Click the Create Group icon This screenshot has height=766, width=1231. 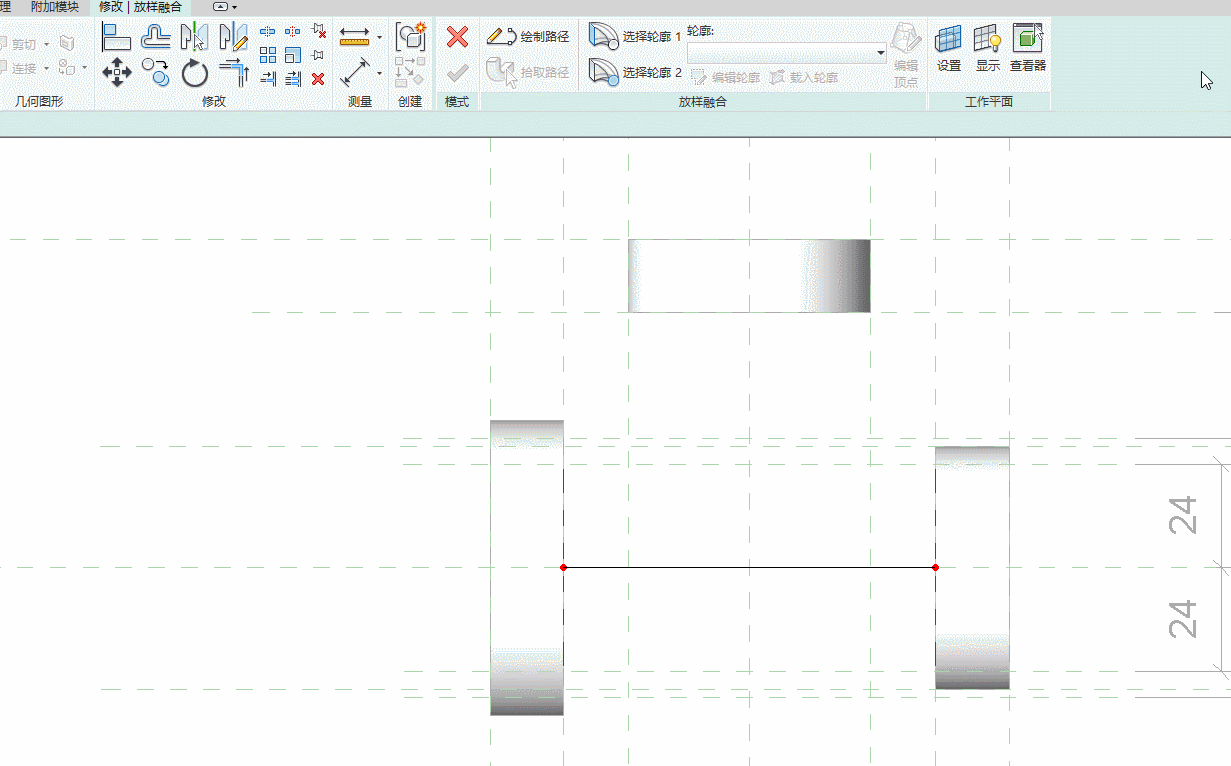pos(410,37)
